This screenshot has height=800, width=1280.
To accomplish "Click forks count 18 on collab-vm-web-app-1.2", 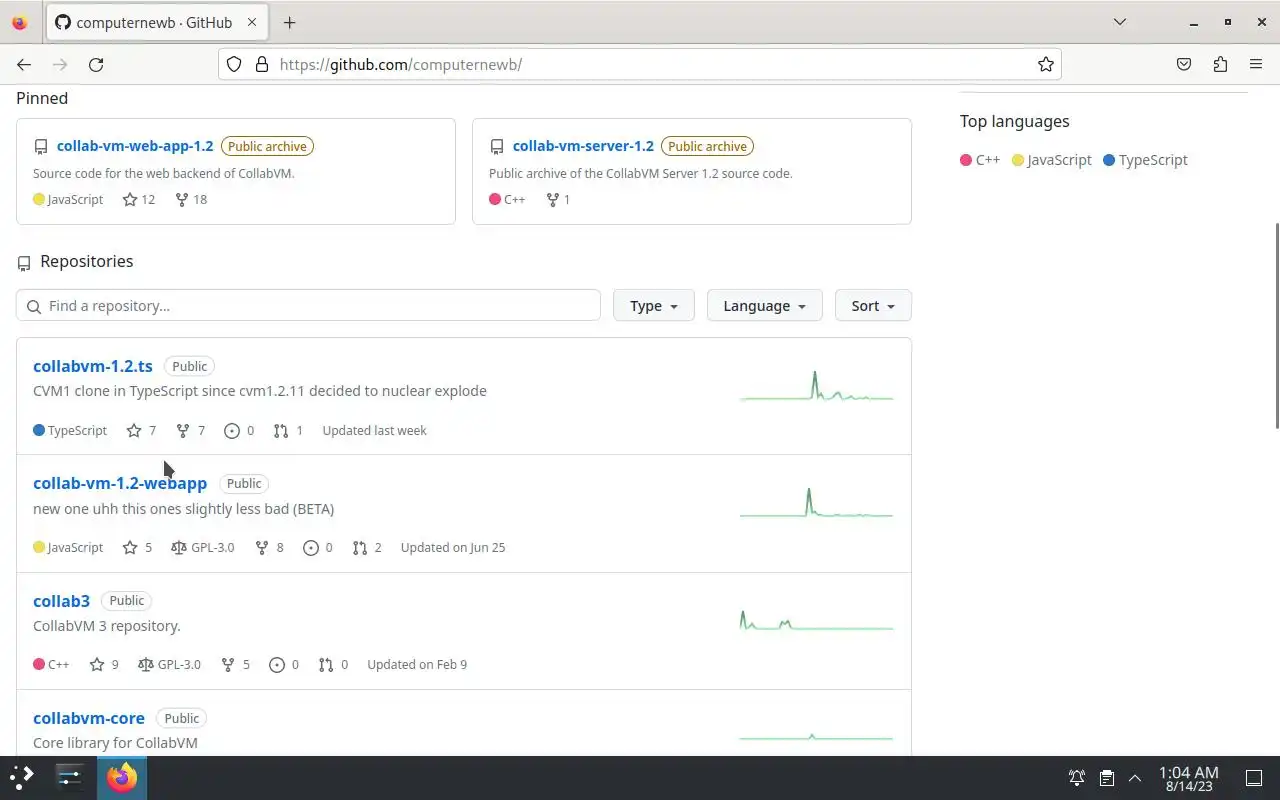I will pos(191,199).
